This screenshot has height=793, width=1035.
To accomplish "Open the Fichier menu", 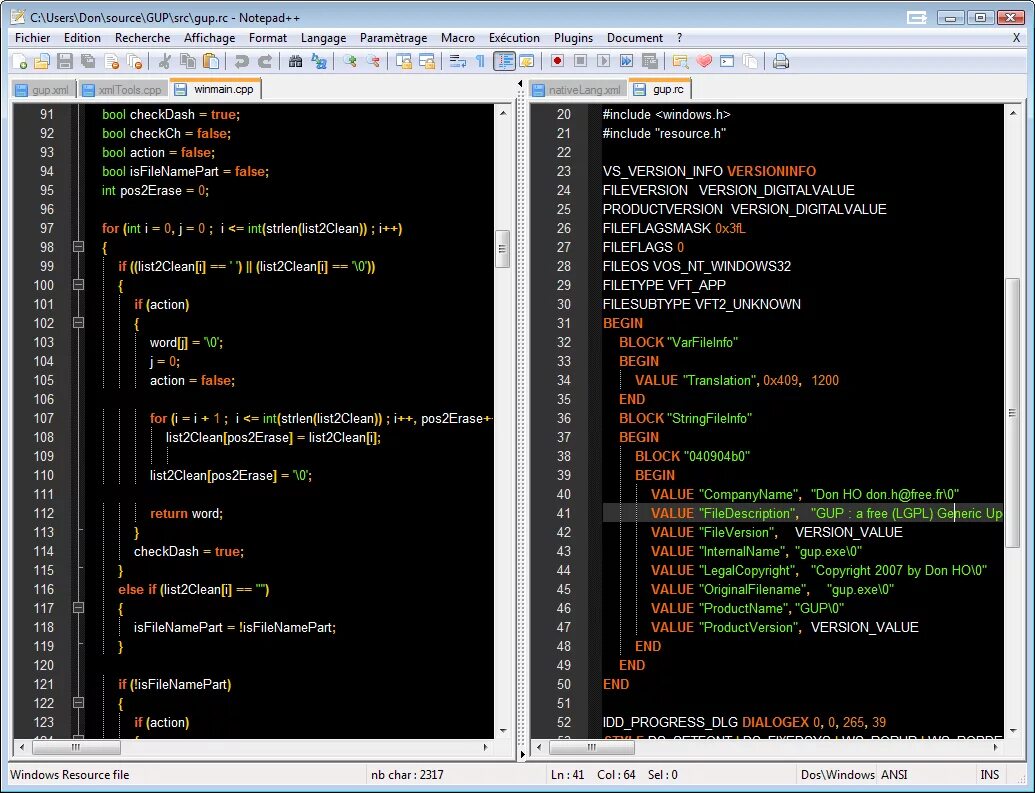I will pyautogui.click(x=32, y=38).
